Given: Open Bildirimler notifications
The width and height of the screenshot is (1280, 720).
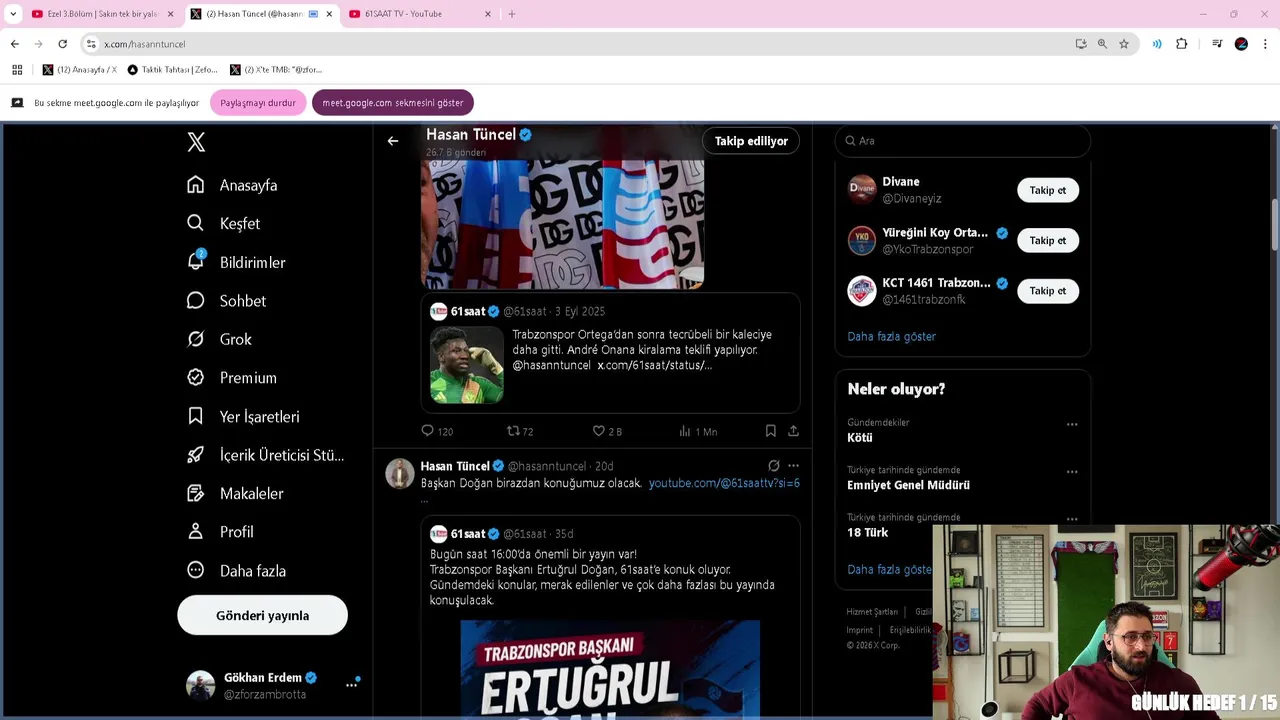Looking at the screenshot, I should tap(237, 262).
